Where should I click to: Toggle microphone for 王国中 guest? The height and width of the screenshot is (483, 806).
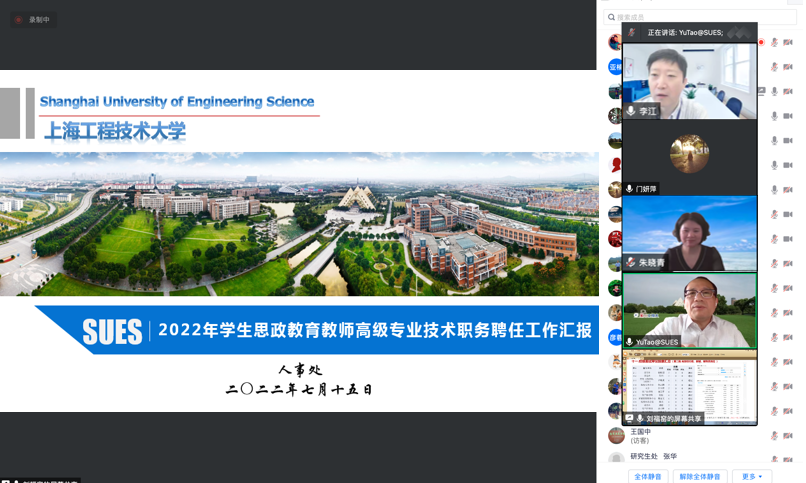pos(774,435)
